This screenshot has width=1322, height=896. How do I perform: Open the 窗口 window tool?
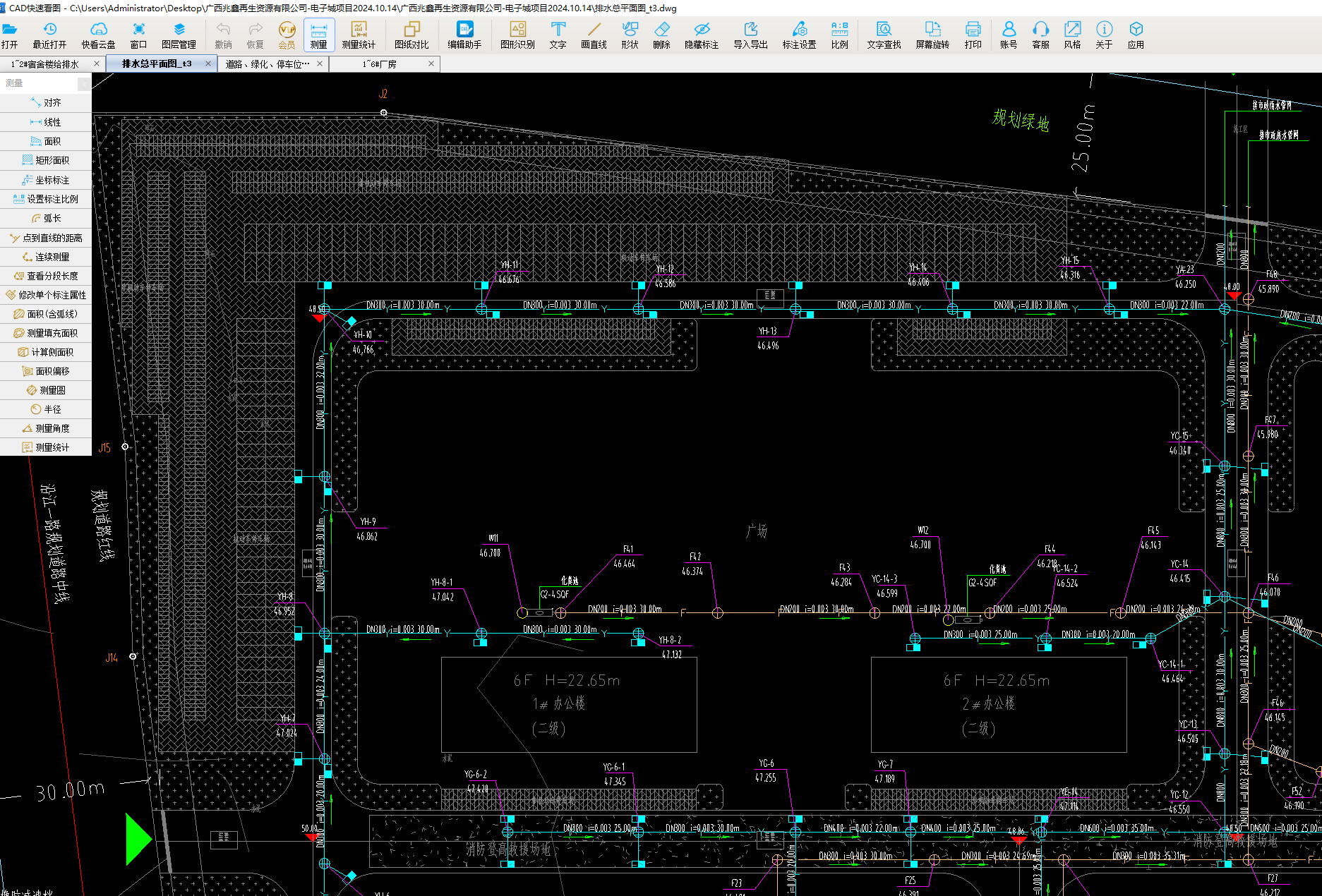[x=138, y=35]
